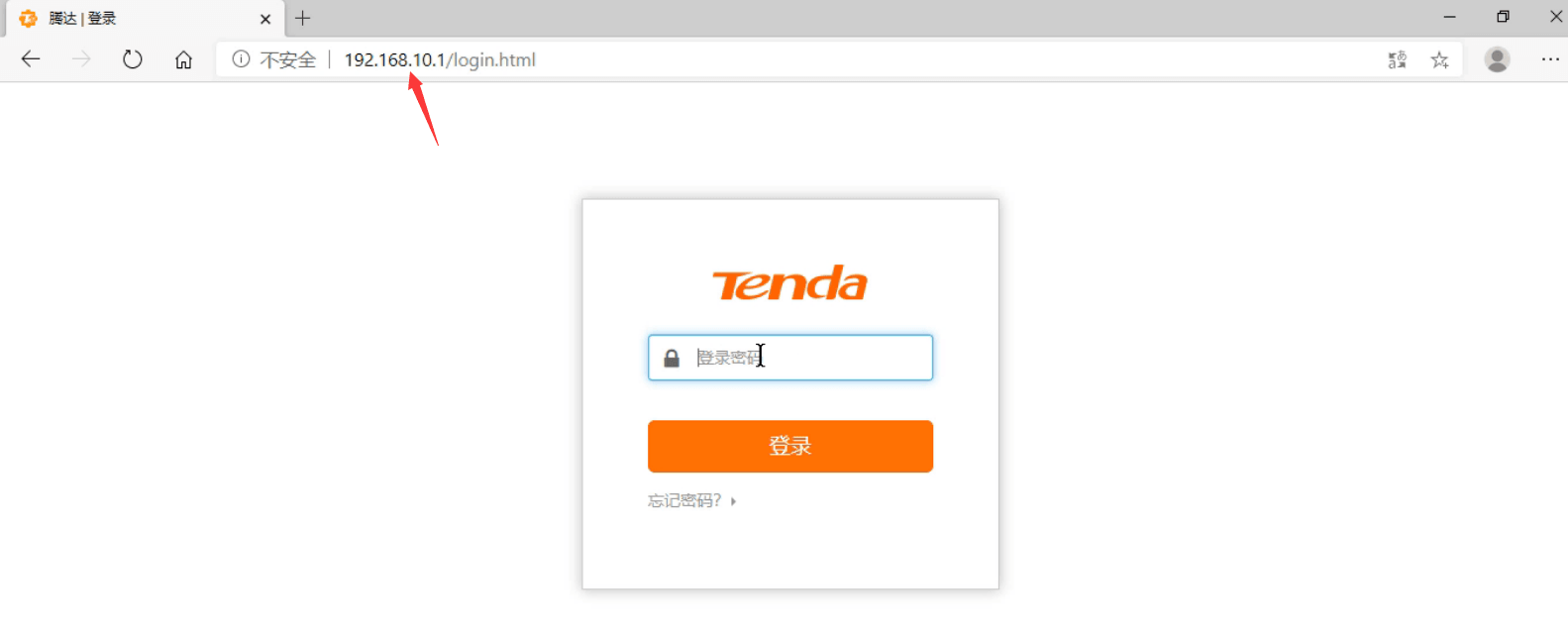
Task: Click the 登录 login button
Action: tap(790, 446)
